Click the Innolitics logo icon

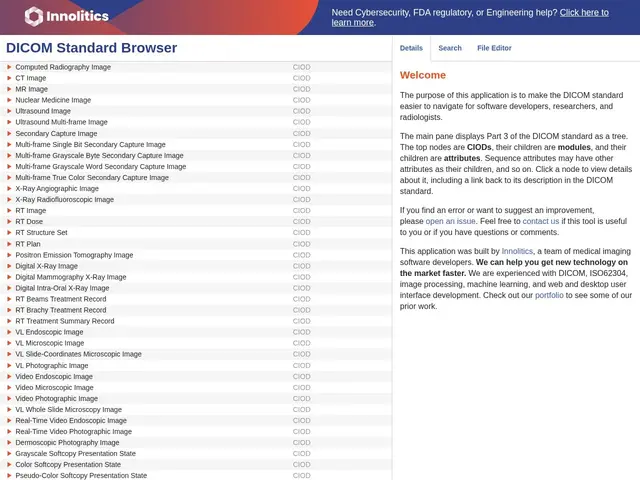click(x=33, y=16)
